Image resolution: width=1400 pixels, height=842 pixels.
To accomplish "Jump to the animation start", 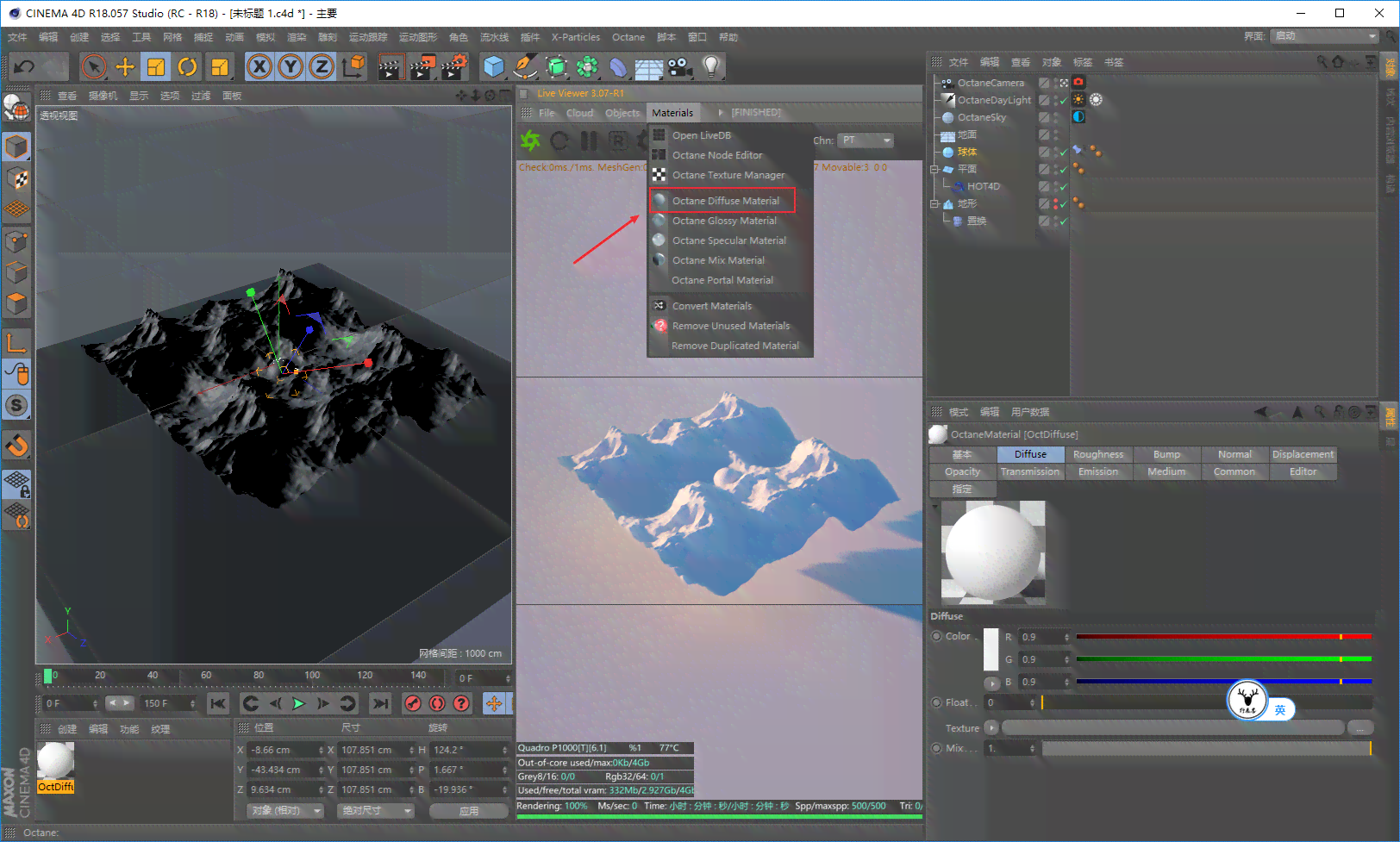I will pyautogui.click(x=218, y=703).
